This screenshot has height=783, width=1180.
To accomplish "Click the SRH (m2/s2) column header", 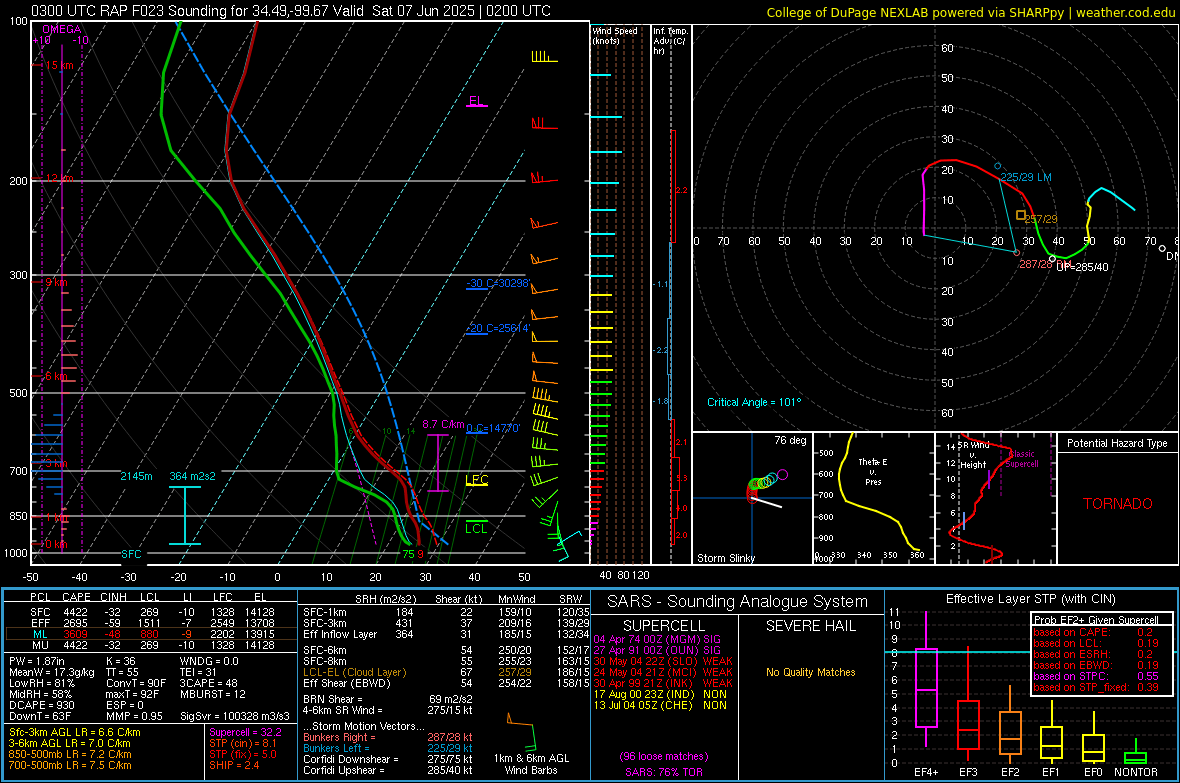I will pos(385,599).
